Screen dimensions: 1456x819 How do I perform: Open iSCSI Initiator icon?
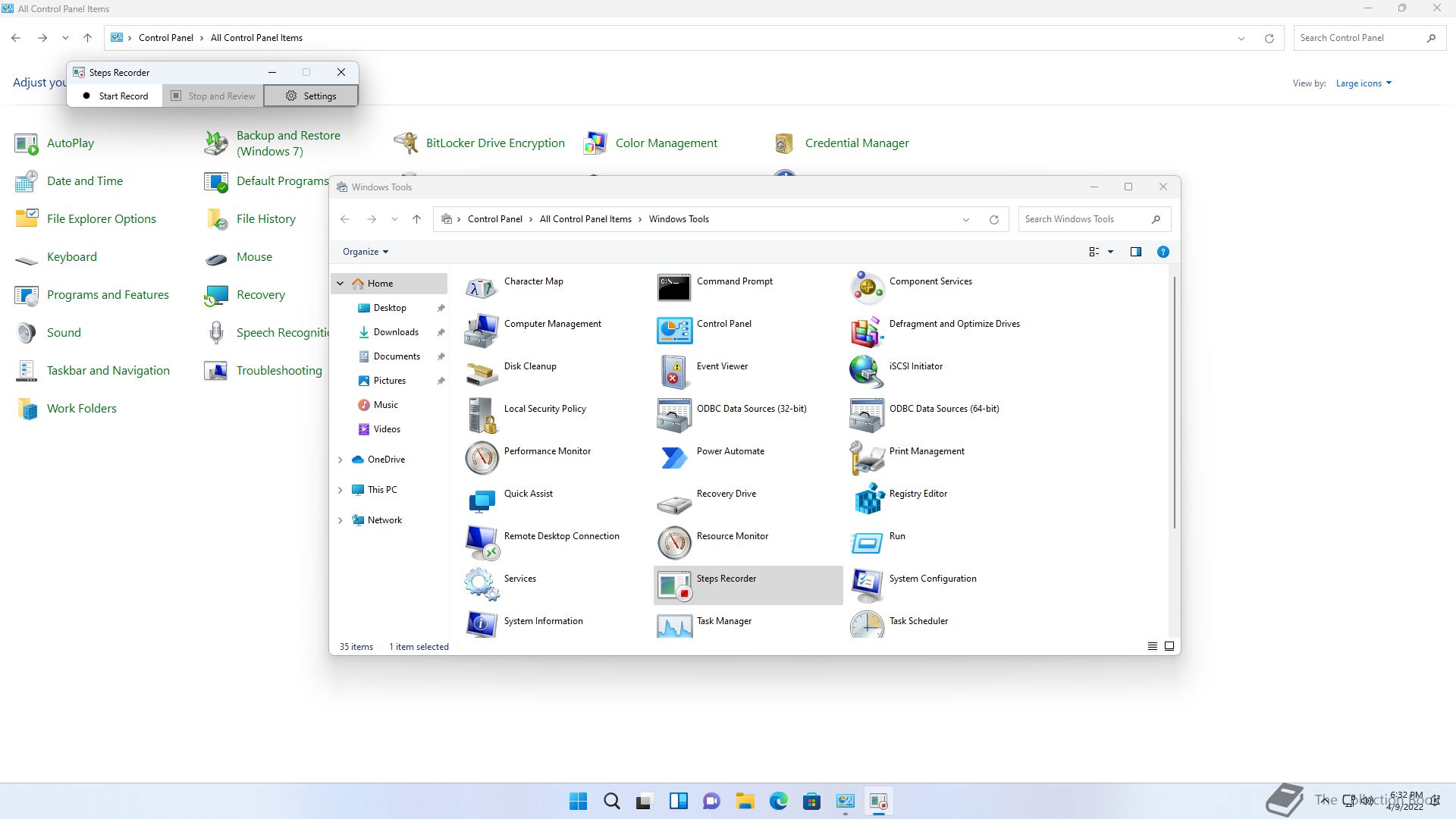coord(867,373)
